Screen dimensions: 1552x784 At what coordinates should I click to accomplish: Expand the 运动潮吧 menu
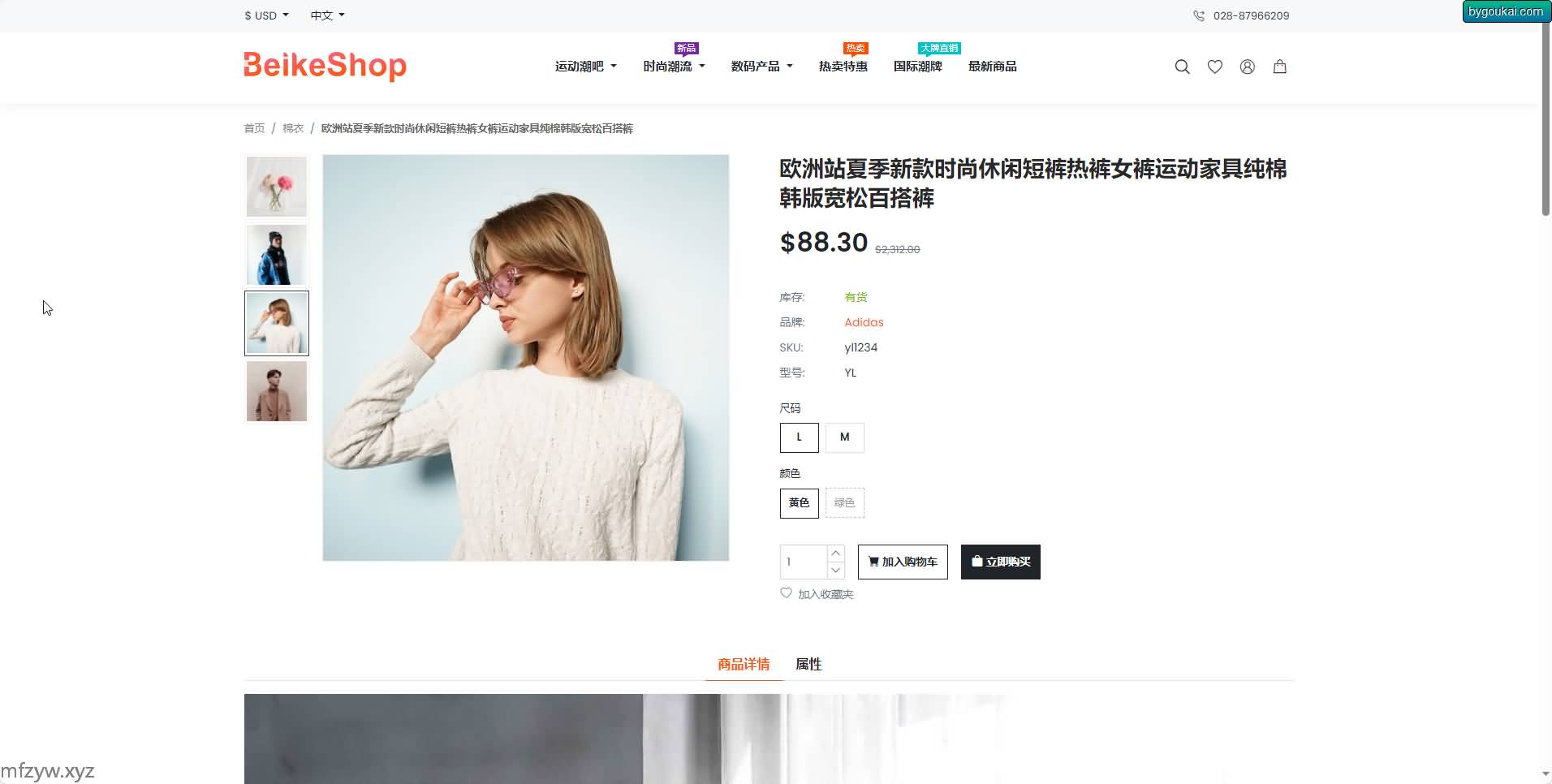click(585, 67)
